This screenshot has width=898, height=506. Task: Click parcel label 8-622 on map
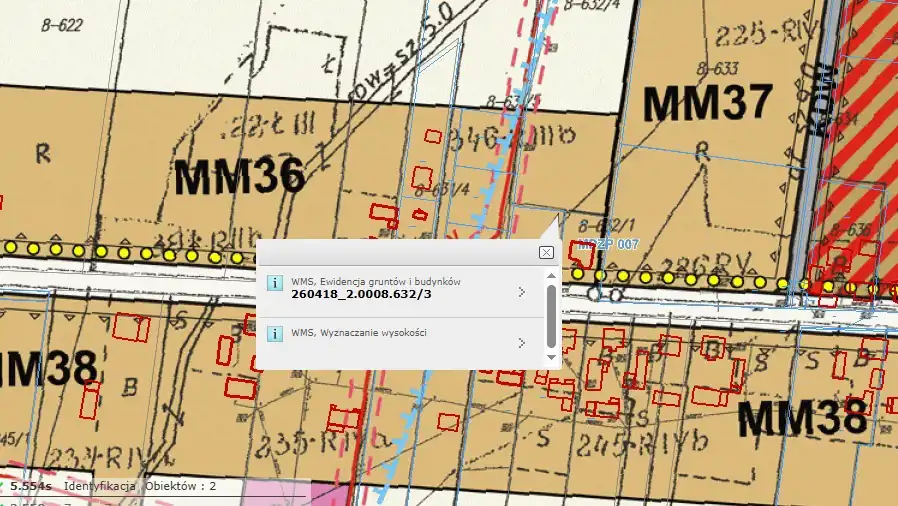(x=60, y=27)
